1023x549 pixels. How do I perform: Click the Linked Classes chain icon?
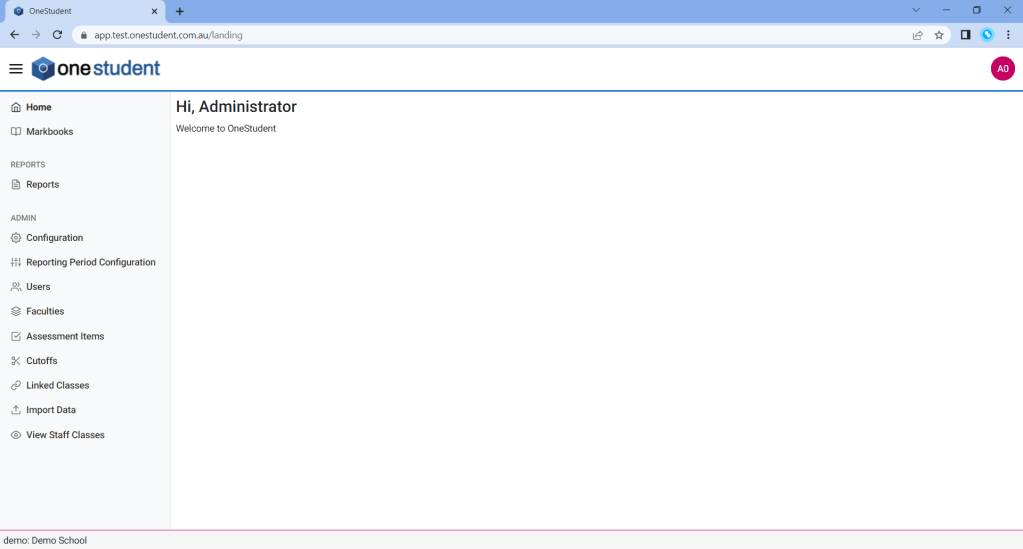click(x=16, y=386)
